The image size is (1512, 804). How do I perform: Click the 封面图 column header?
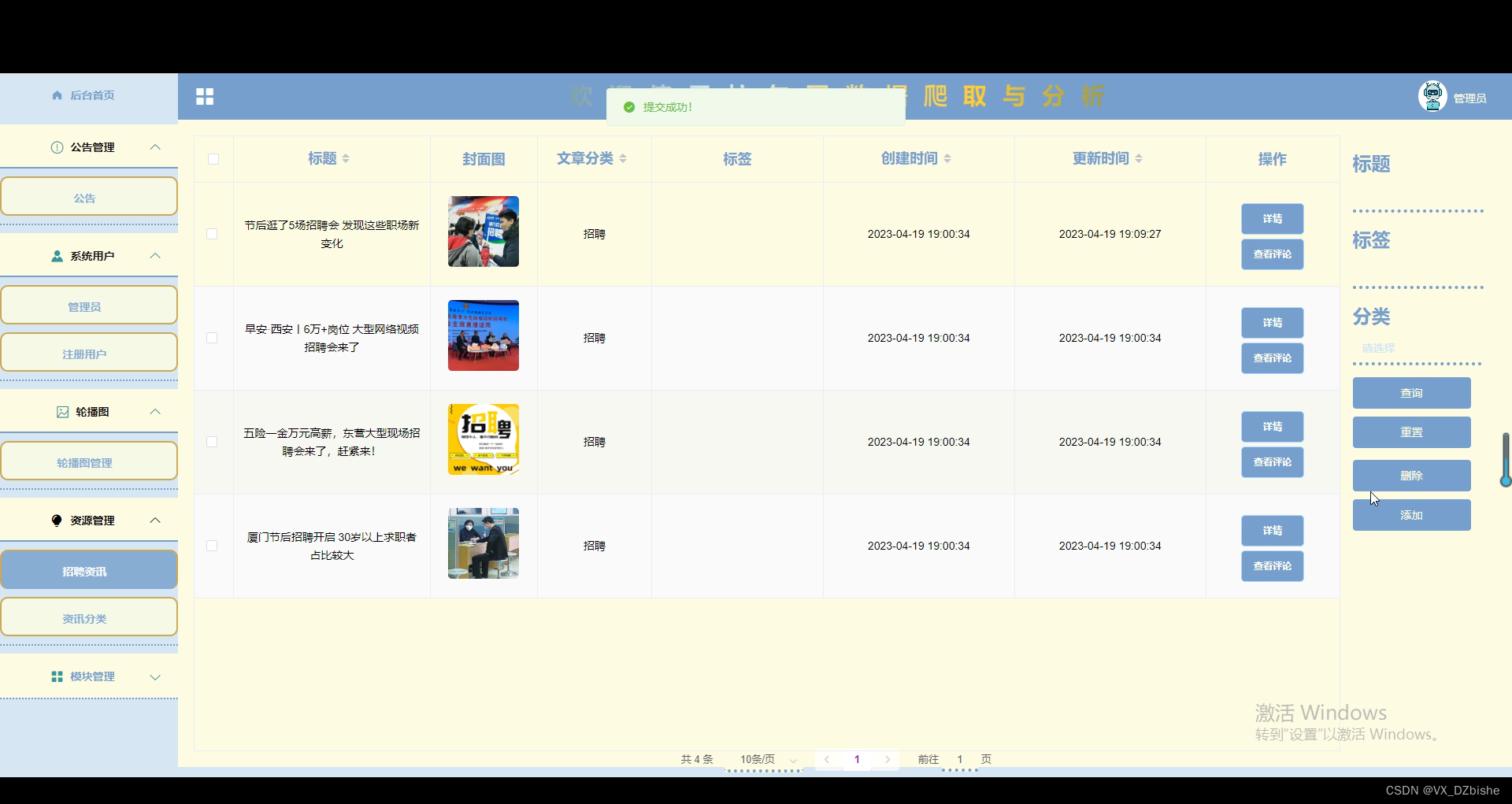(484, 159)
